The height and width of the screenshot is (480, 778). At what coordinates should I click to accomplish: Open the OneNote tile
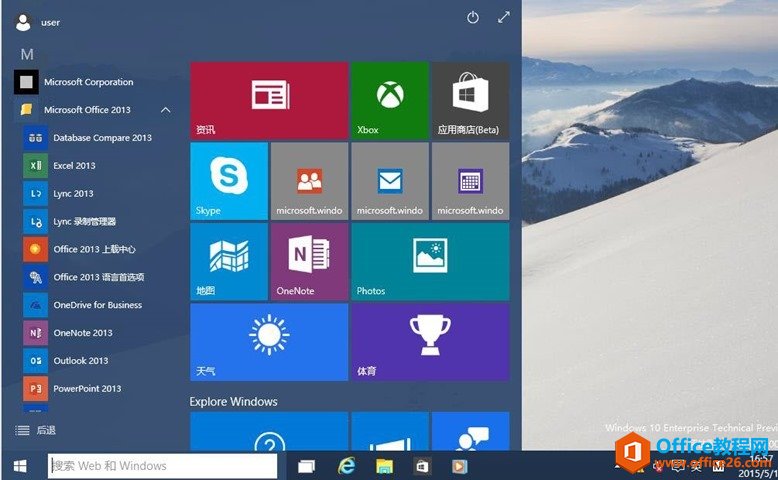(x=309, y=262)
